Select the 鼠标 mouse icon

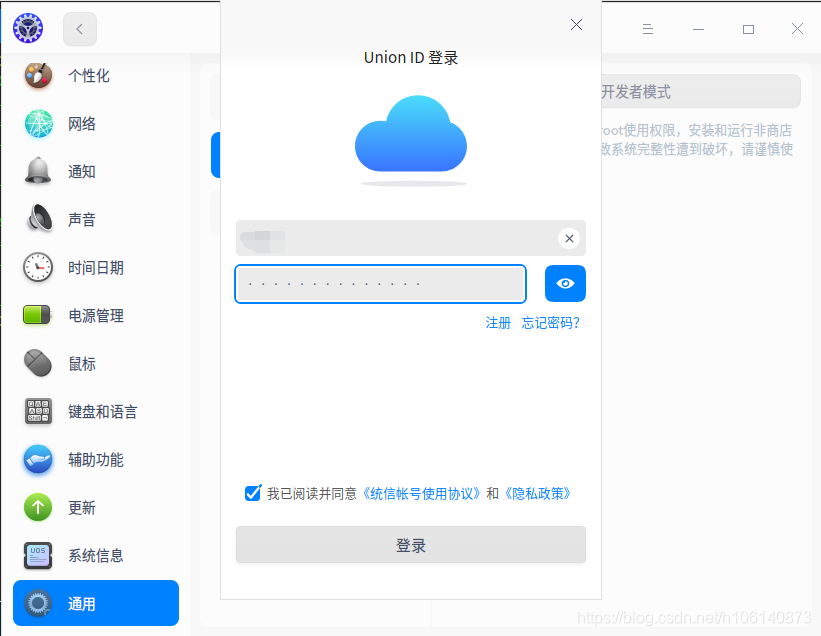coord(38,363)
